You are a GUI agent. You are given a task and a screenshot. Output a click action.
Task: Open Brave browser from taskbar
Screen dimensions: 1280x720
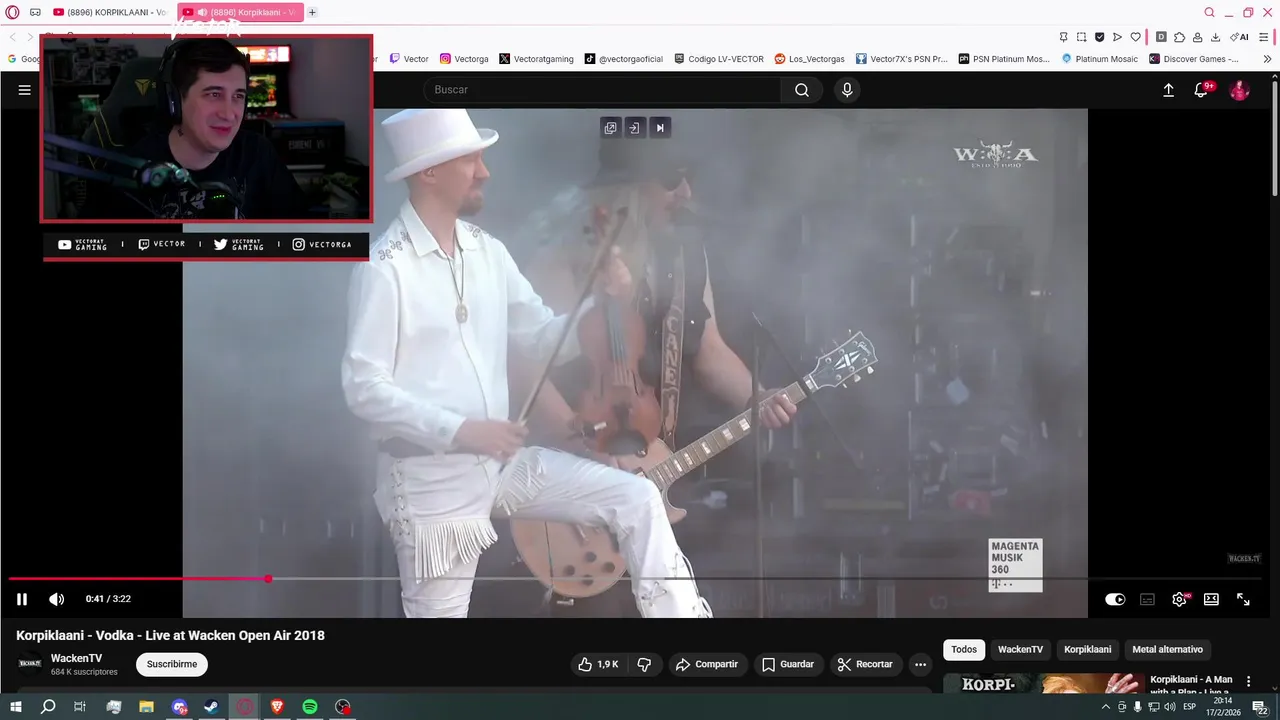click(x=277, y=707)
